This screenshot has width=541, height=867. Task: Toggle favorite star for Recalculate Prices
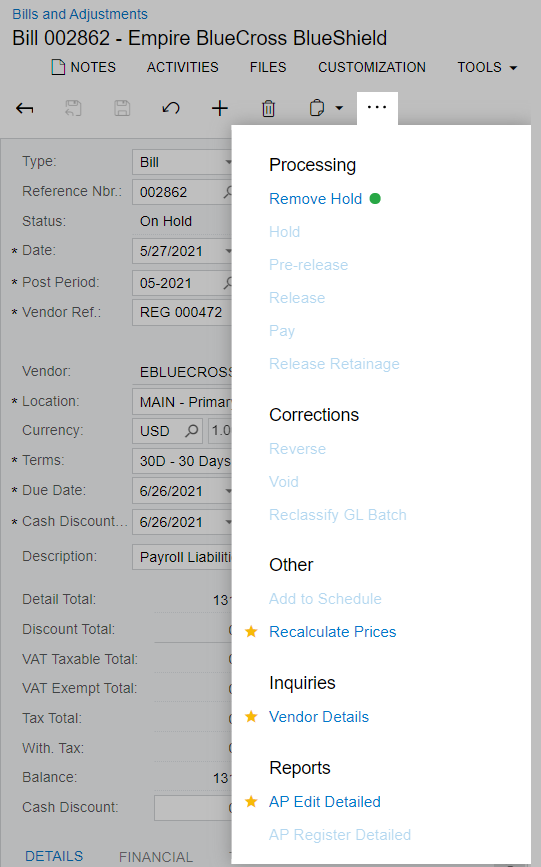(251, 631)
